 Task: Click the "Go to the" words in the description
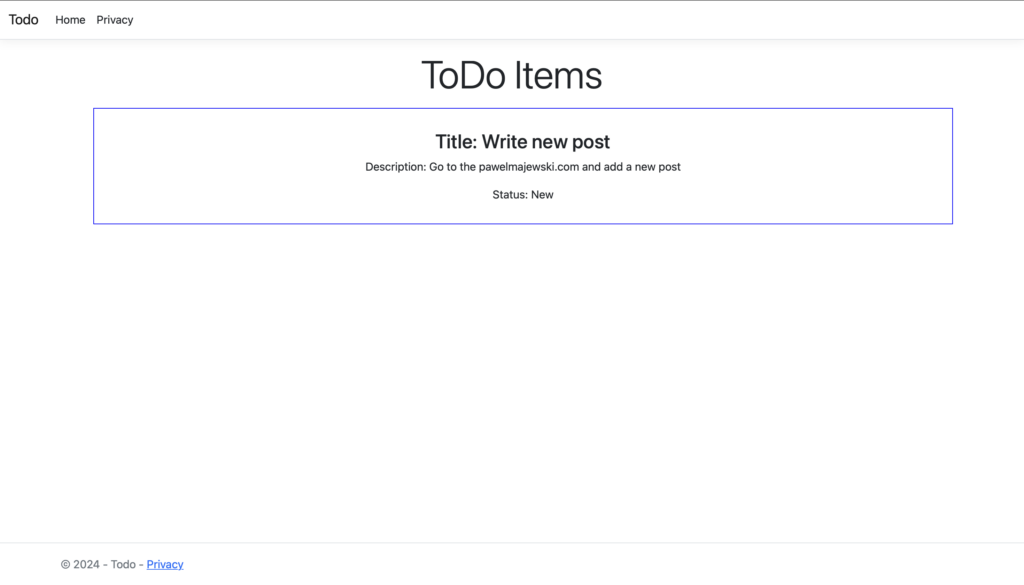coord(452,167)
